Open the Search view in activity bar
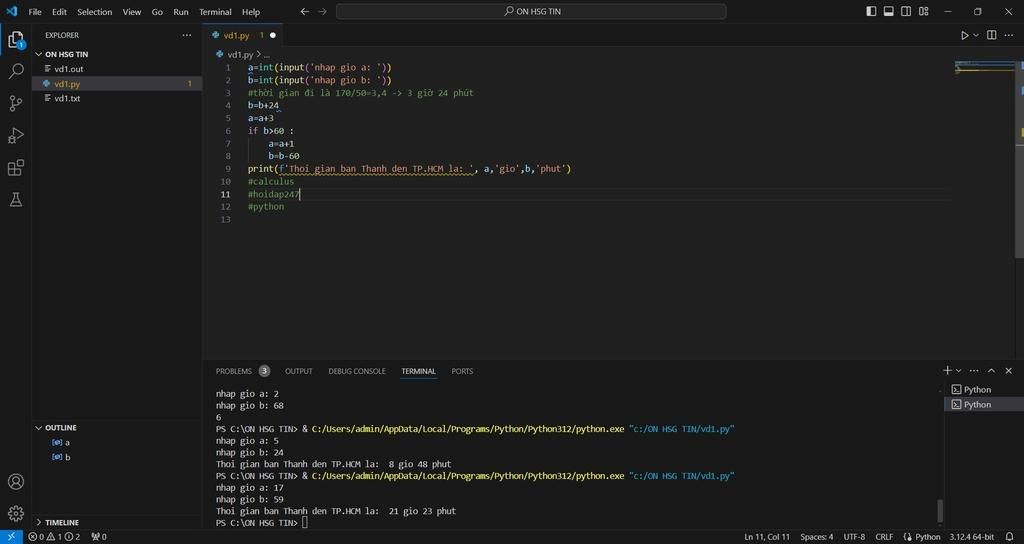 (x=16, y=72)
